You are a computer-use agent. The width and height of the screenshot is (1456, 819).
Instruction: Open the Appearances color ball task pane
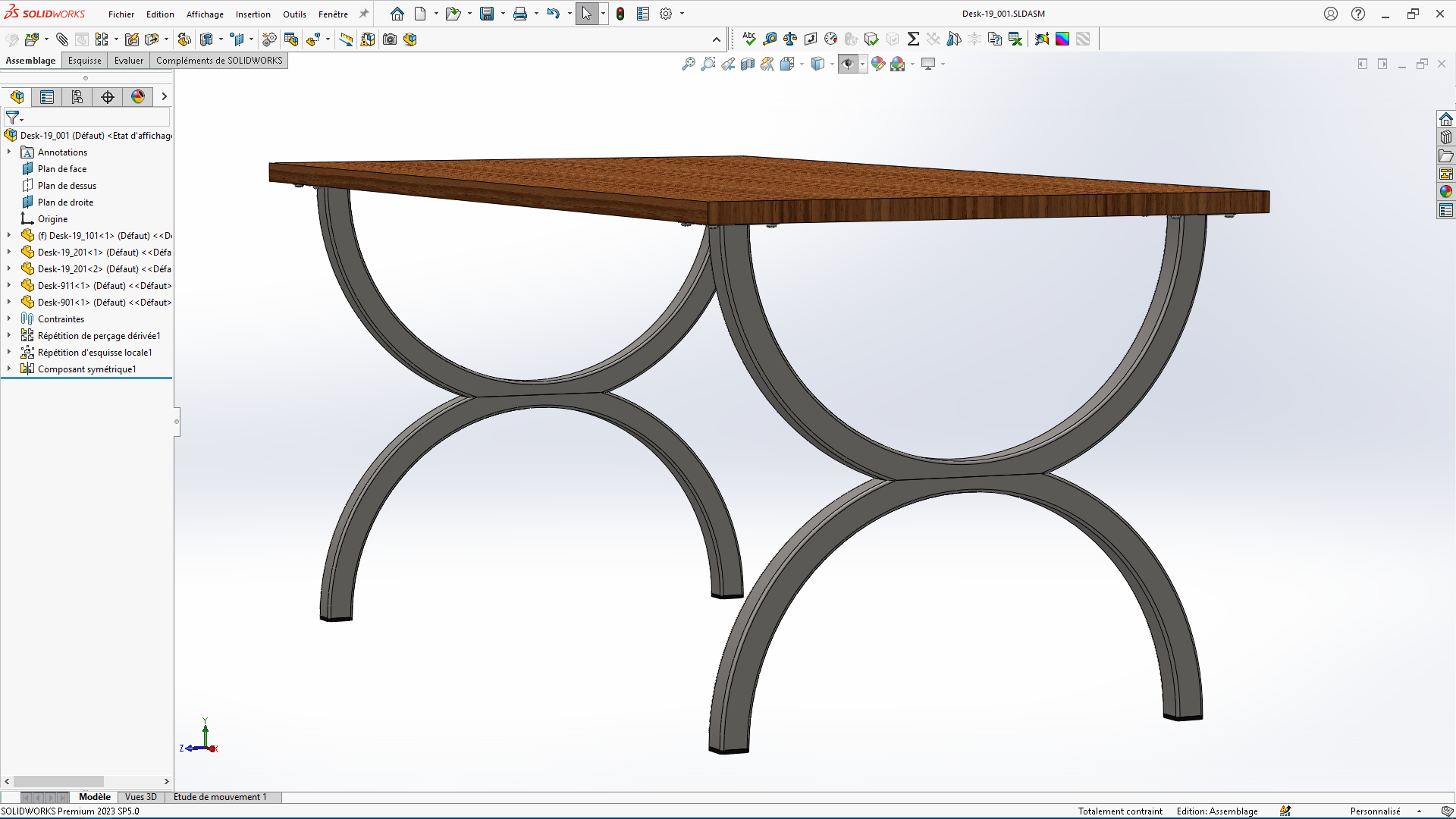click(1446, 192)
